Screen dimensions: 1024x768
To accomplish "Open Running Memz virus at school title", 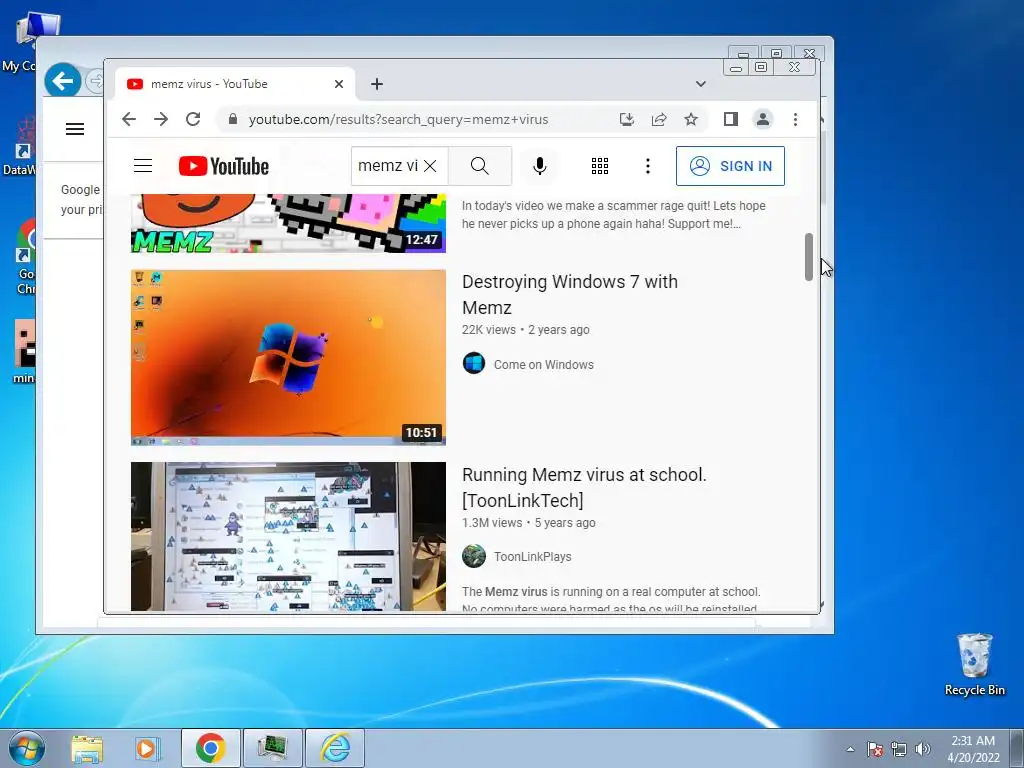I will (x=584, y=487).
